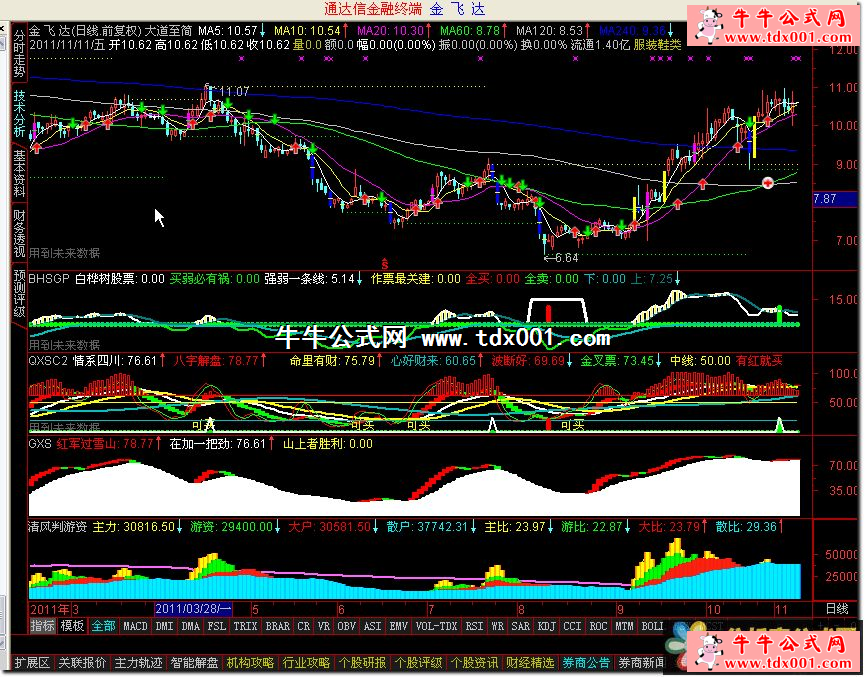
Task: Expand the 扩展区 extension panel
Action: tap(32, 662)
